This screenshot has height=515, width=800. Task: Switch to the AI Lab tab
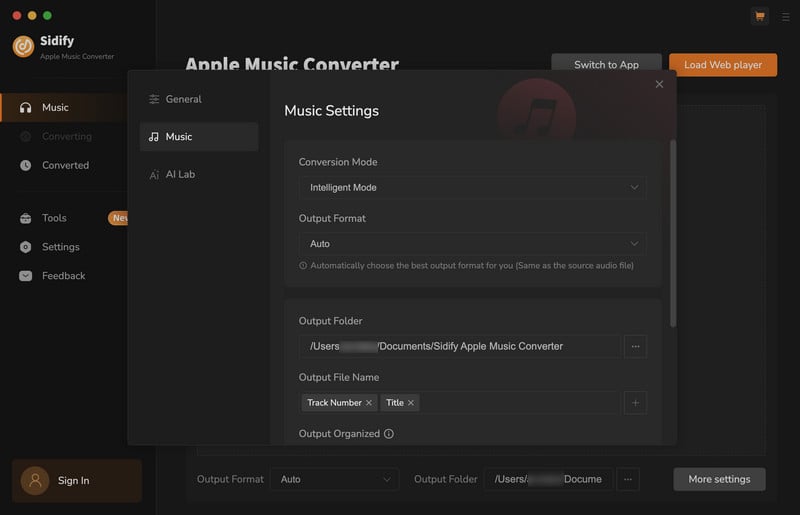(x=199, y=174)
